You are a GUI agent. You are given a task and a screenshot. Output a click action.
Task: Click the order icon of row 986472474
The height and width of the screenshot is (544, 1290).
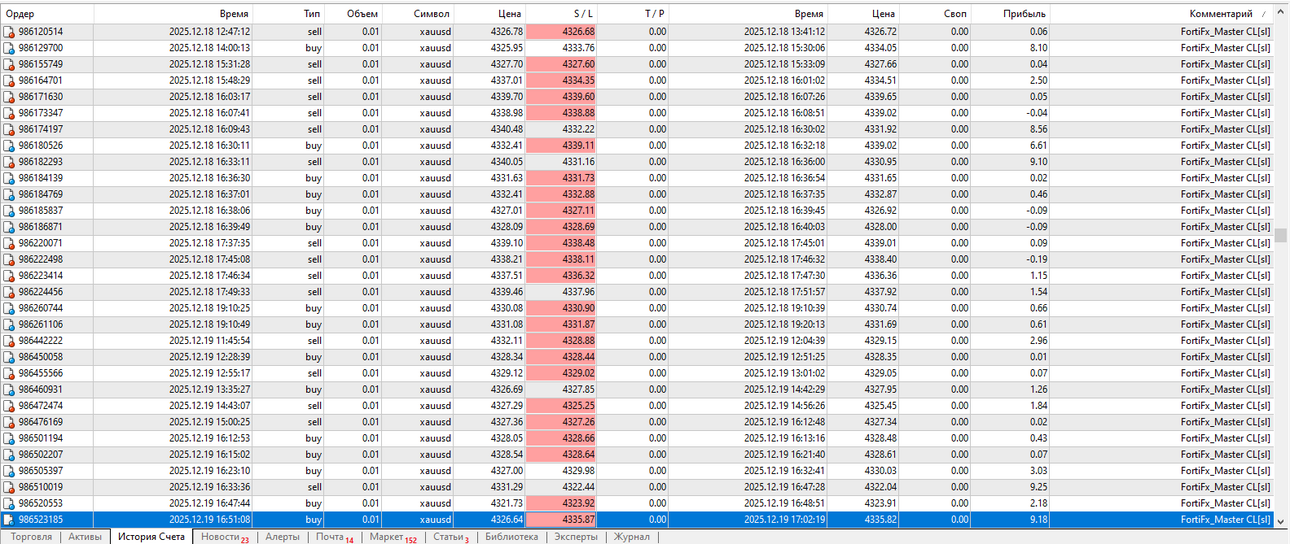[9, 406]
